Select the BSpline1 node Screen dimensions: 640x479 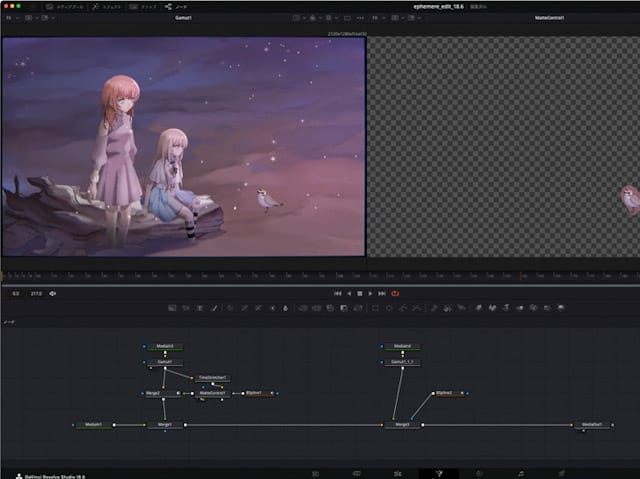click(258, 393)
